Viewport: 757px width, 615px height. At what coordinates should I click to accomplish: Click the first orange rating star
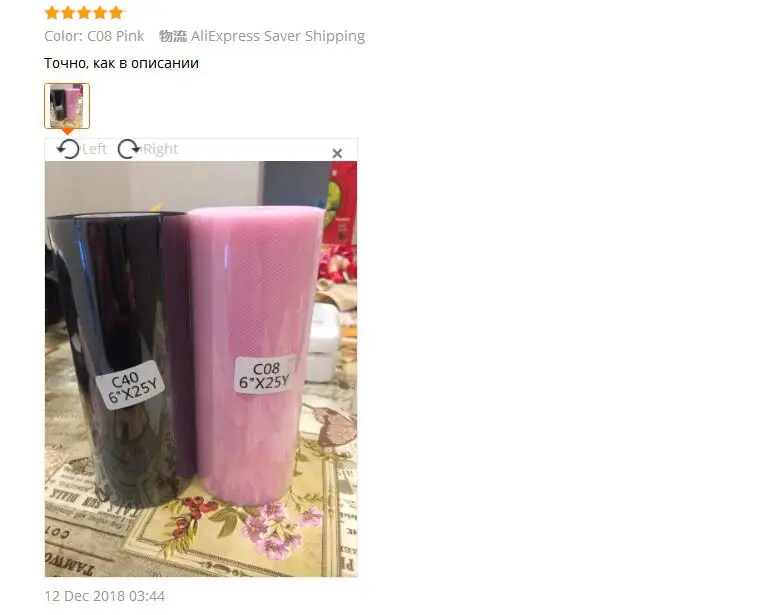click(x=52, y=13)
